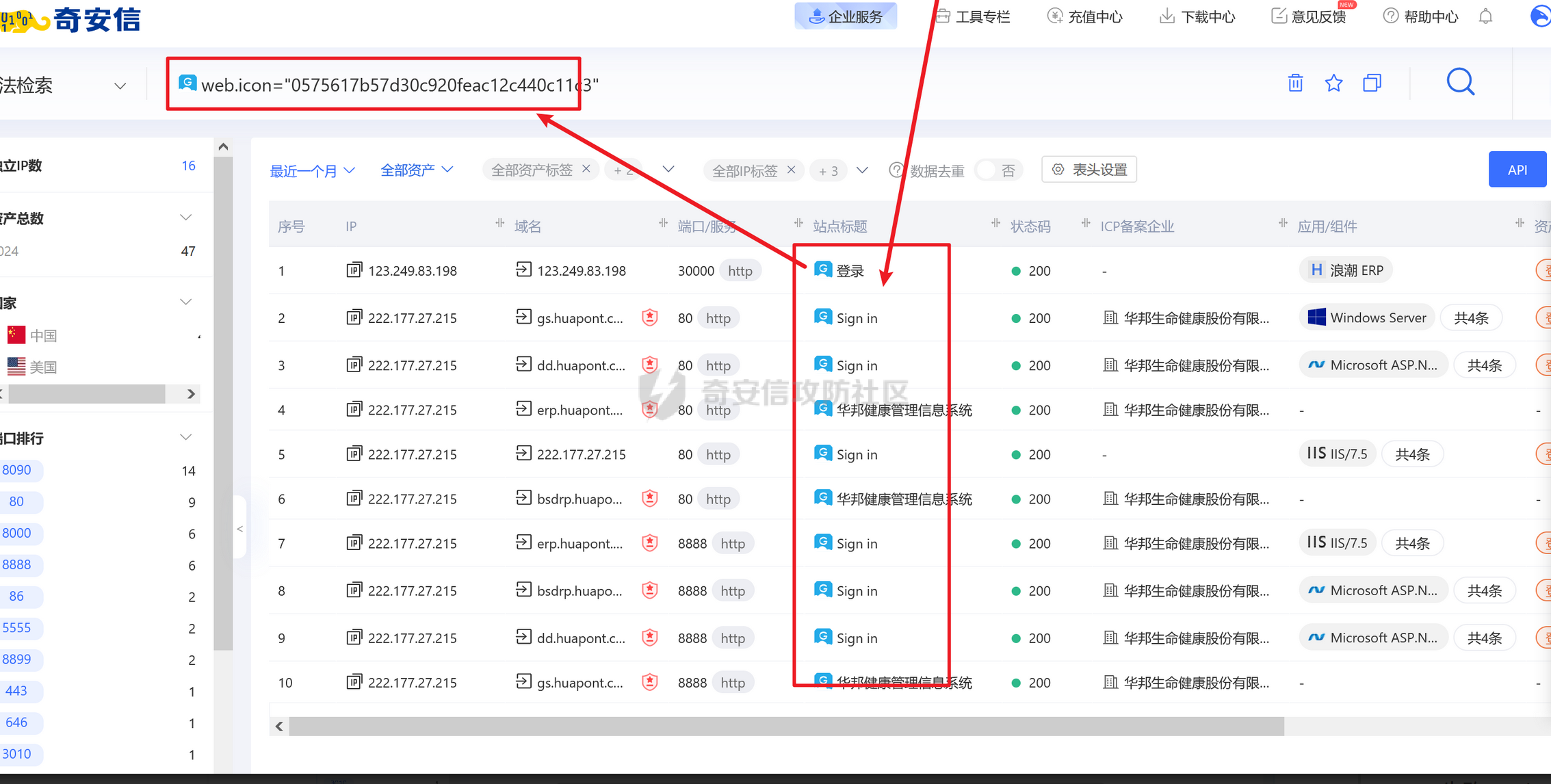Viewport: 1551px width, 784px height.
Task: Collapse the port ranking section
Action: [185, 437]
